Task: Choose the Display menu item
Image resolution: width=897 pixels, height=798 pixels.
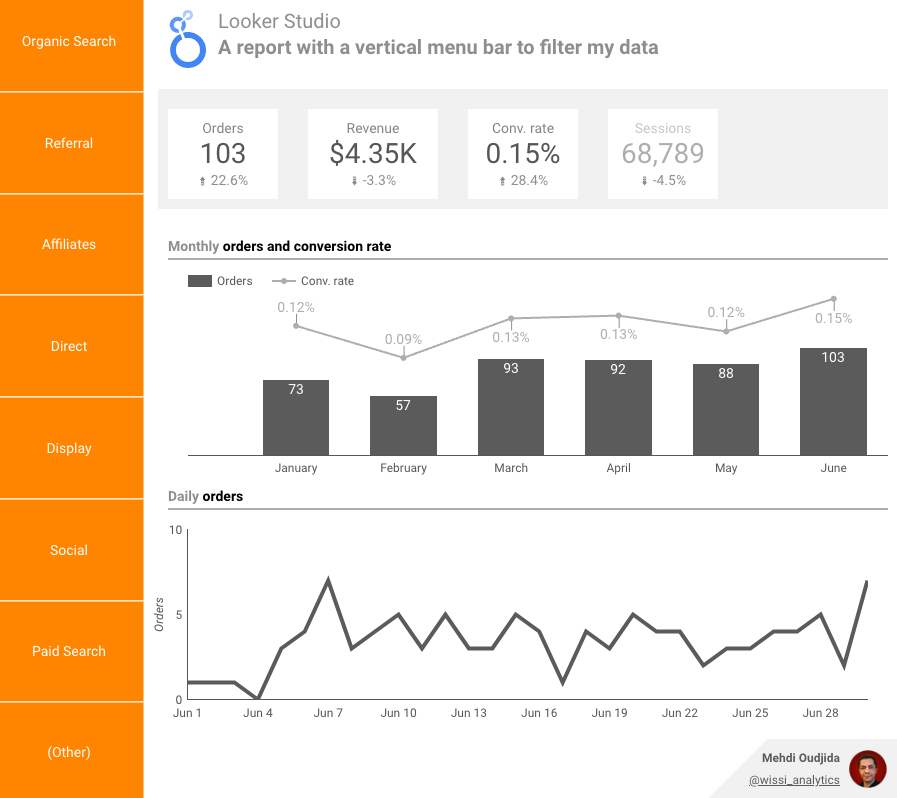Action: (x=72, y=448)
